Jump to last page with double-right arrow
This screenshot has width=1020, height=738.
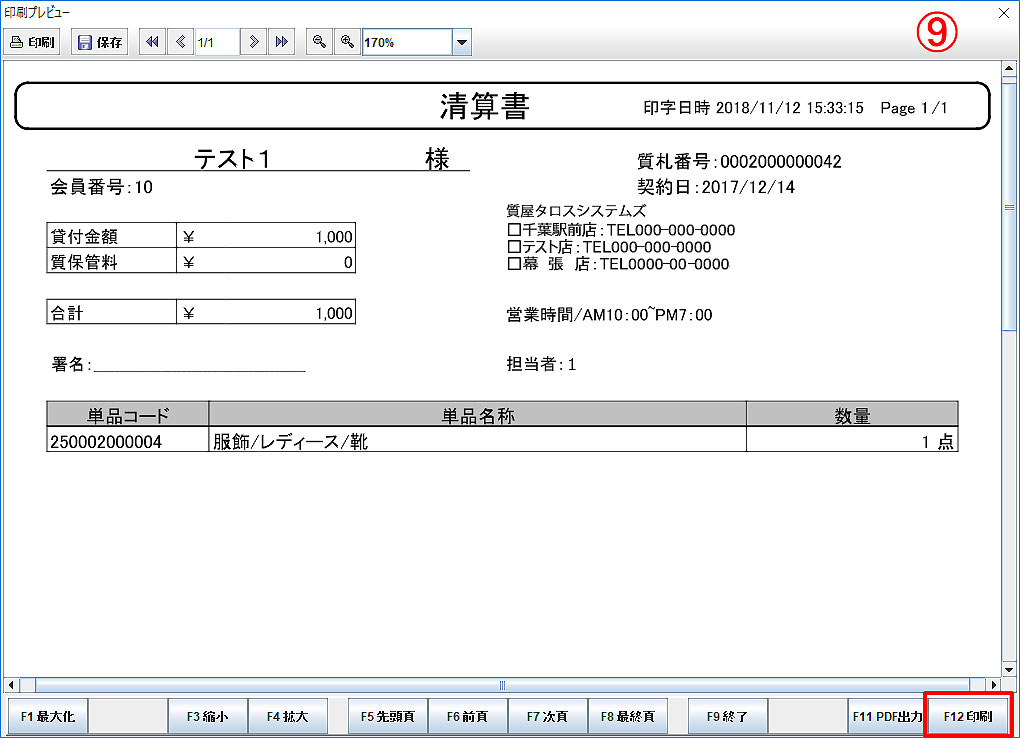282,42
